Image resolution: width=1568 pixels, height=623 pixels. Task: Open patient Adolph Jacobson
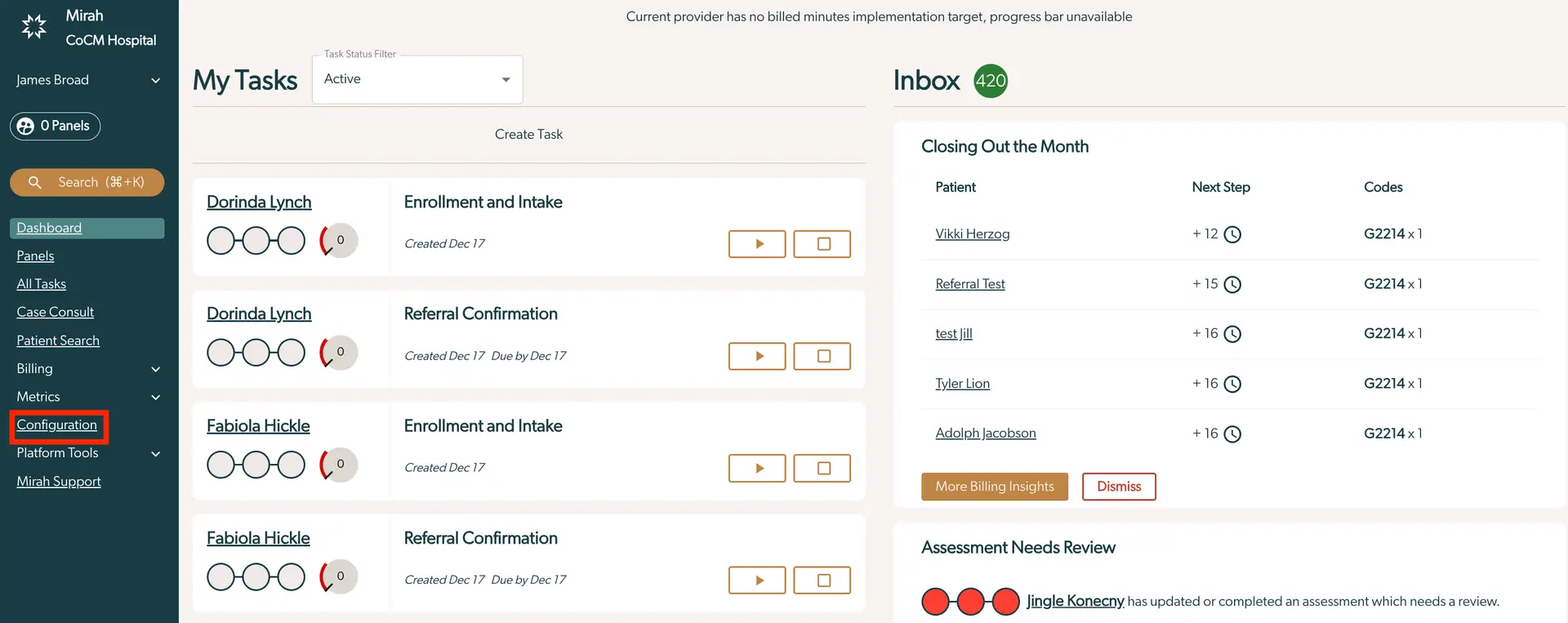986,434
